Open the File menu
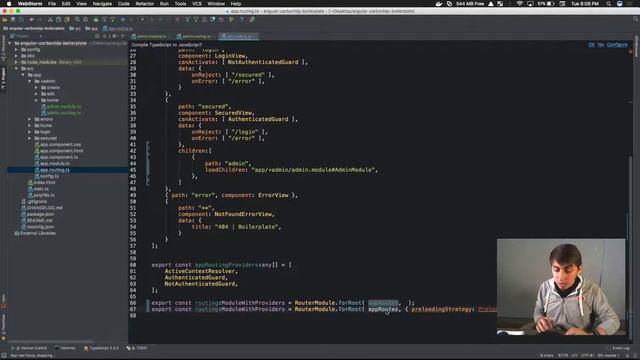The height and width of the screenshot is (360, 640). [52, 4]
